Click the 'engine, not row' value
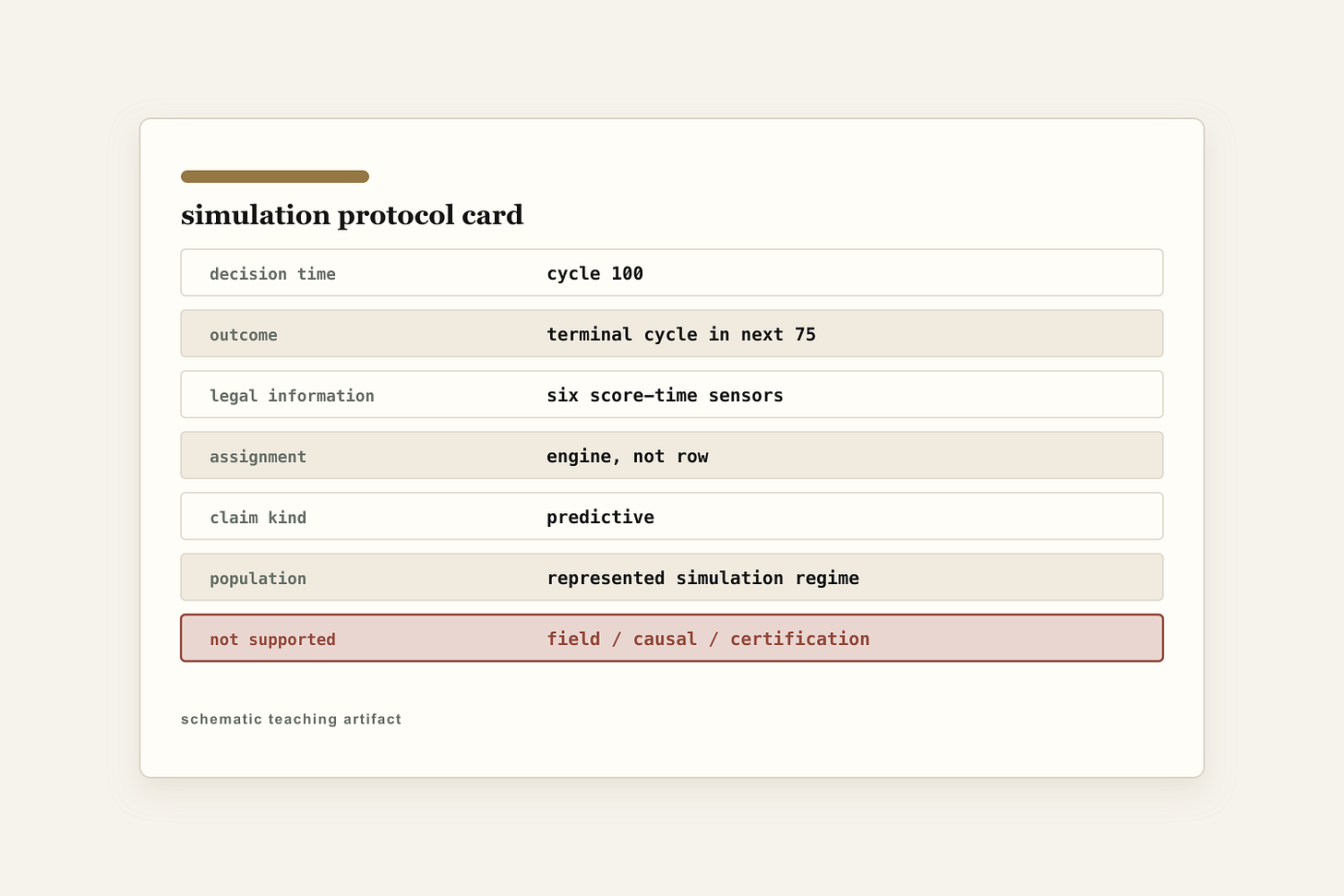Viewport: 1344px width, 896px height. point(628,456)
